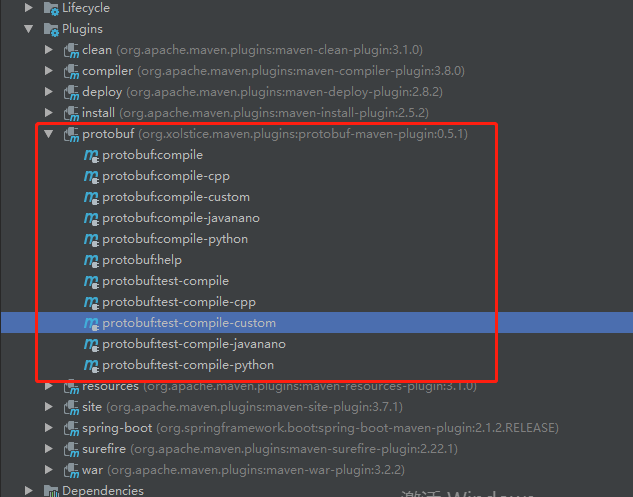This screenshot has width=633, height=497.
Task: Select the protobuf:compile-python goal
Action: (x=175, y=239)
